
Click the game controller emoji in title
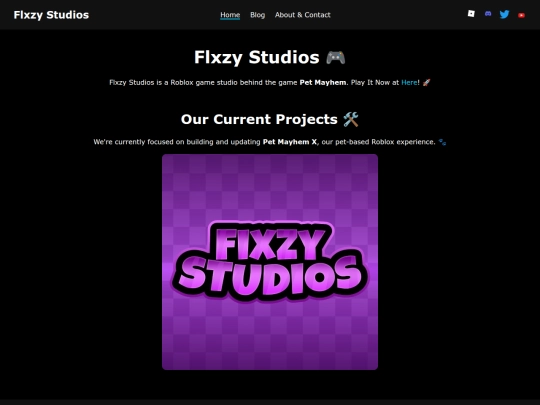point(336,57)
